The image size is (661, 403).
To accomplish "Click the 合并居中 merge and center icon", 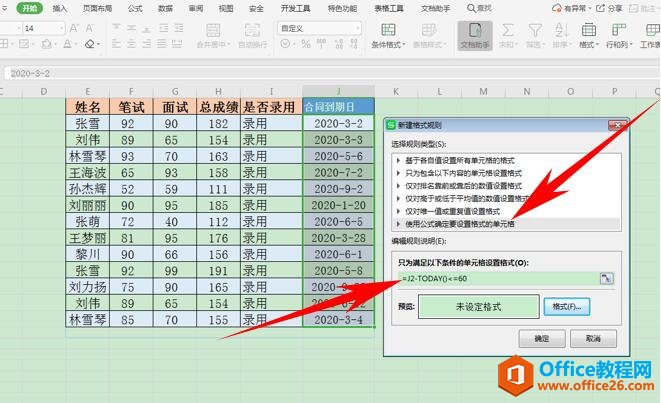I will coord(212,32).
